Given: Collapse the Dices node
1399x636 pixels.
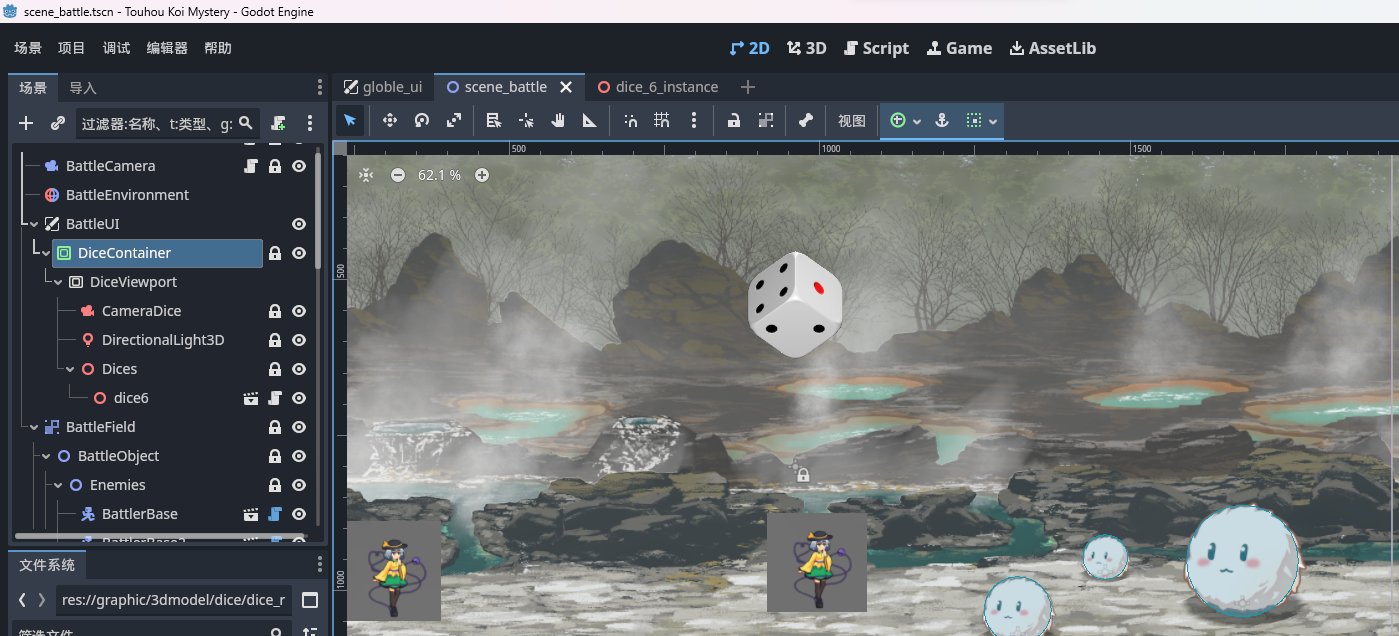Looking at the screenshot, I should [x=70, y=369].
